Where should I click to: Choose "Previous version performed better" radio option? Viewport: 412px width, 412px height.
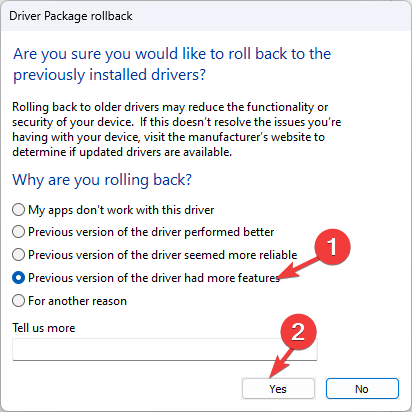(x=18, y=232)
